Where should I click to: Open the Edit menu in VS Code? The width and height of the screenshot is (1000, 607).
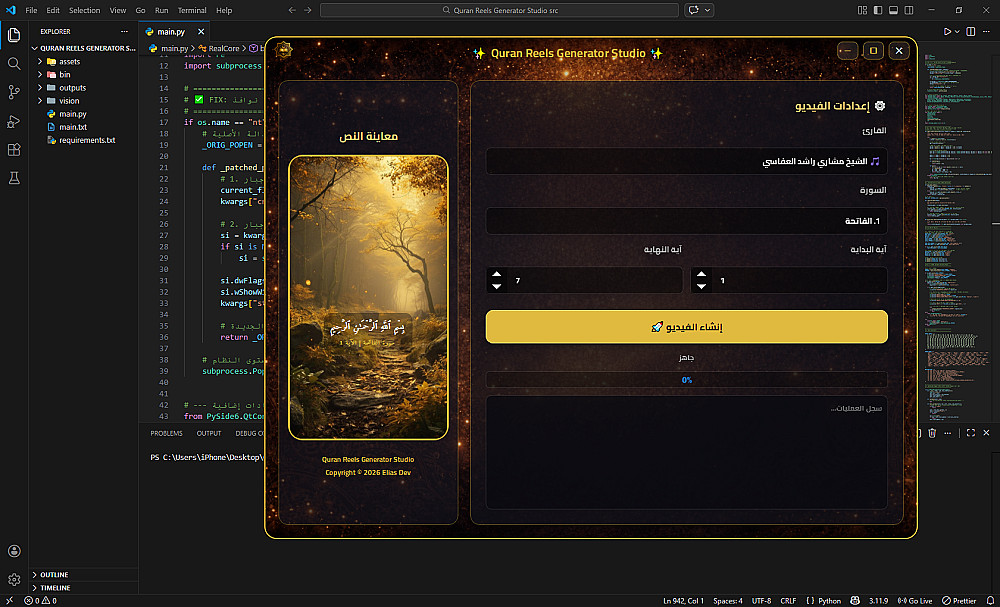click(x=53, y=10)
